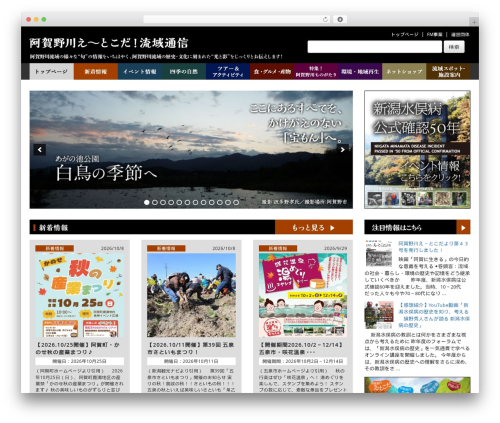
Task: Click the 新着情報 tag on 2026/10/8 first card
Action: point(55,248)
